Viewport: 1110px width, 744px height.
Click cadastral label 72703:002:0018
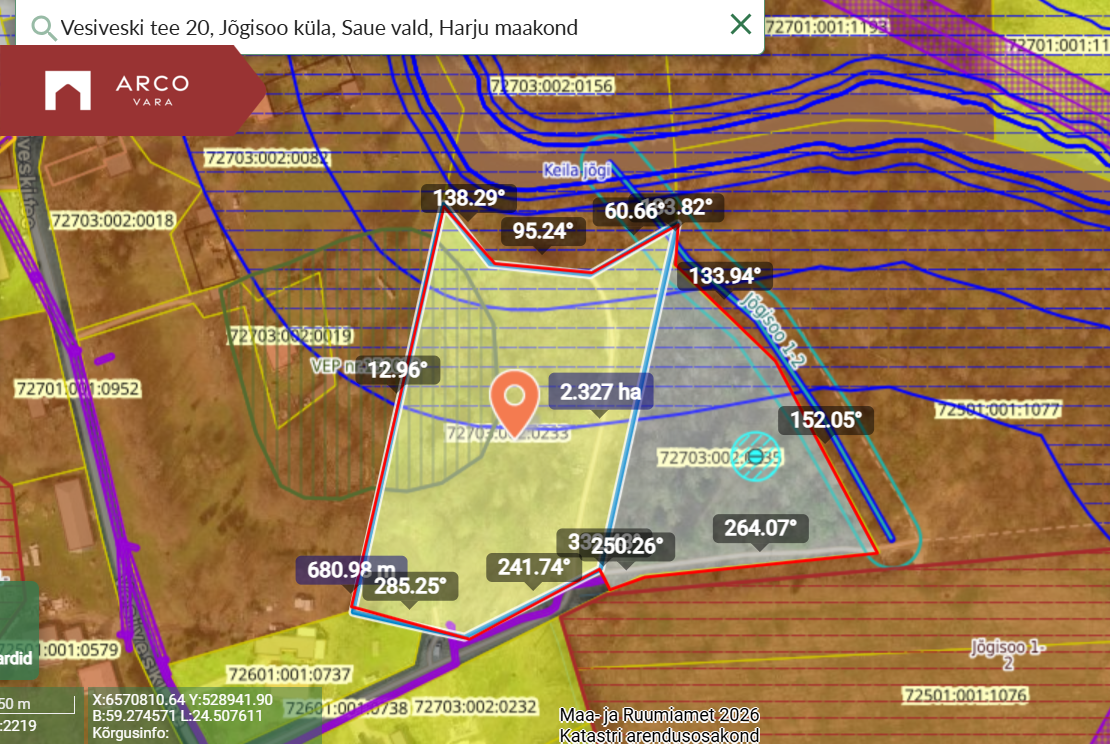pos(113,221)
